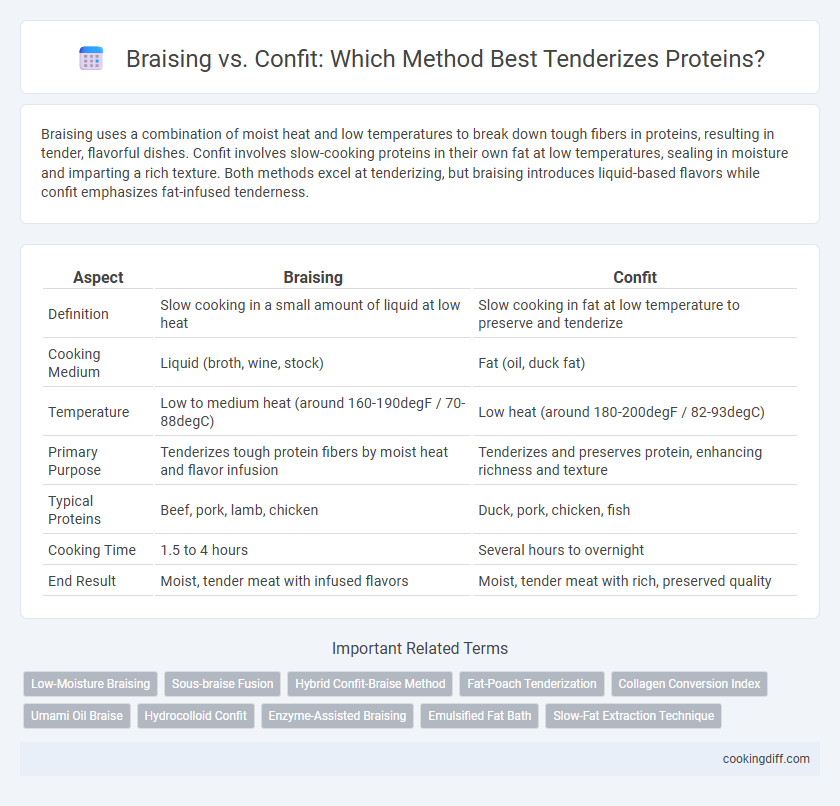Screen dimensions: 840x806
Task: Select the Emulsified Fat Bath tag
Action: coord(479,716)
